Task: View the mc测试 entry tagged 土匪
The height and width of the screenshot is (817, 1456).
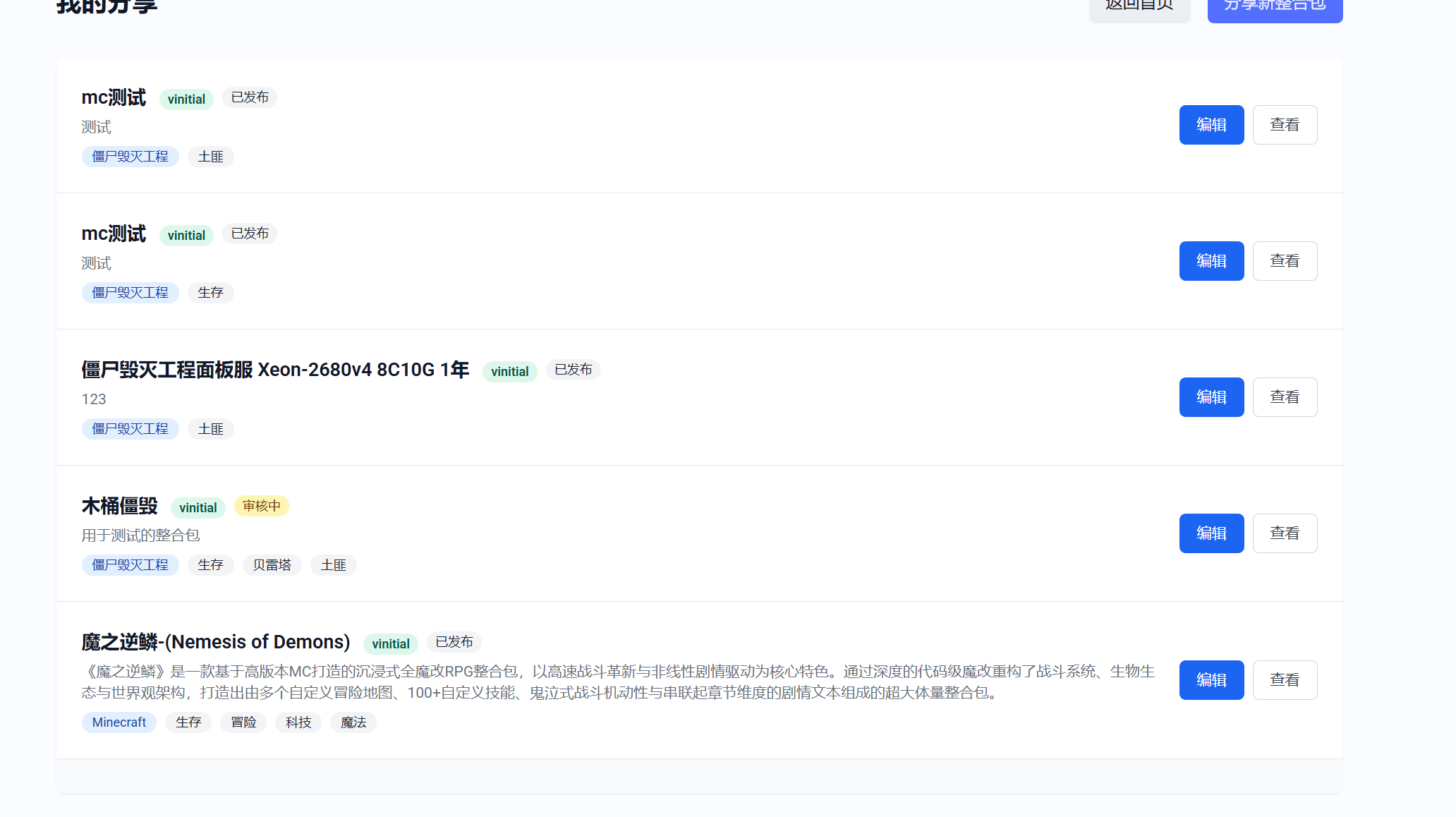Action: click(x=1285, y=125)
